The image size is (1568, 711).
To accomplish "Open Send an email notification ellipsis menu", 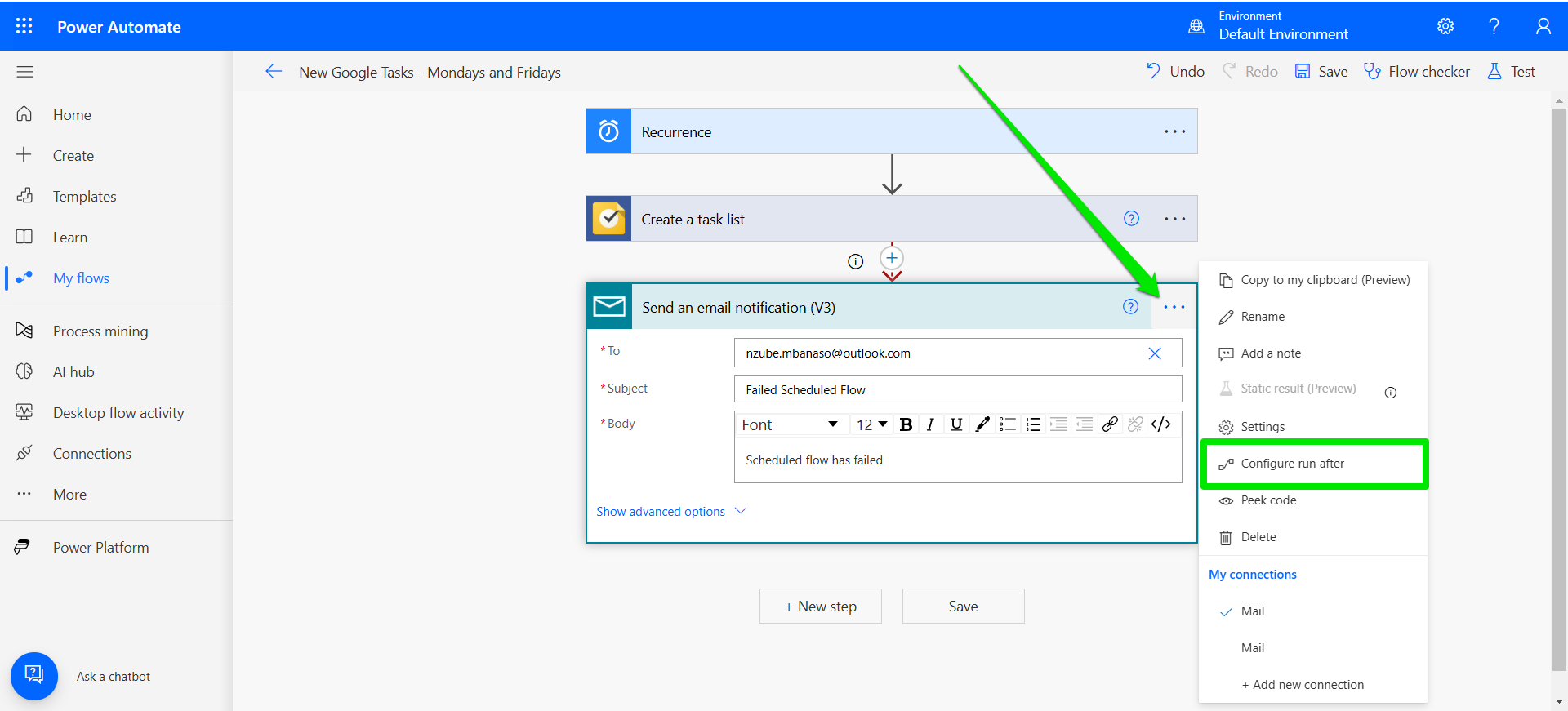I will click(x=1174, y=307).
